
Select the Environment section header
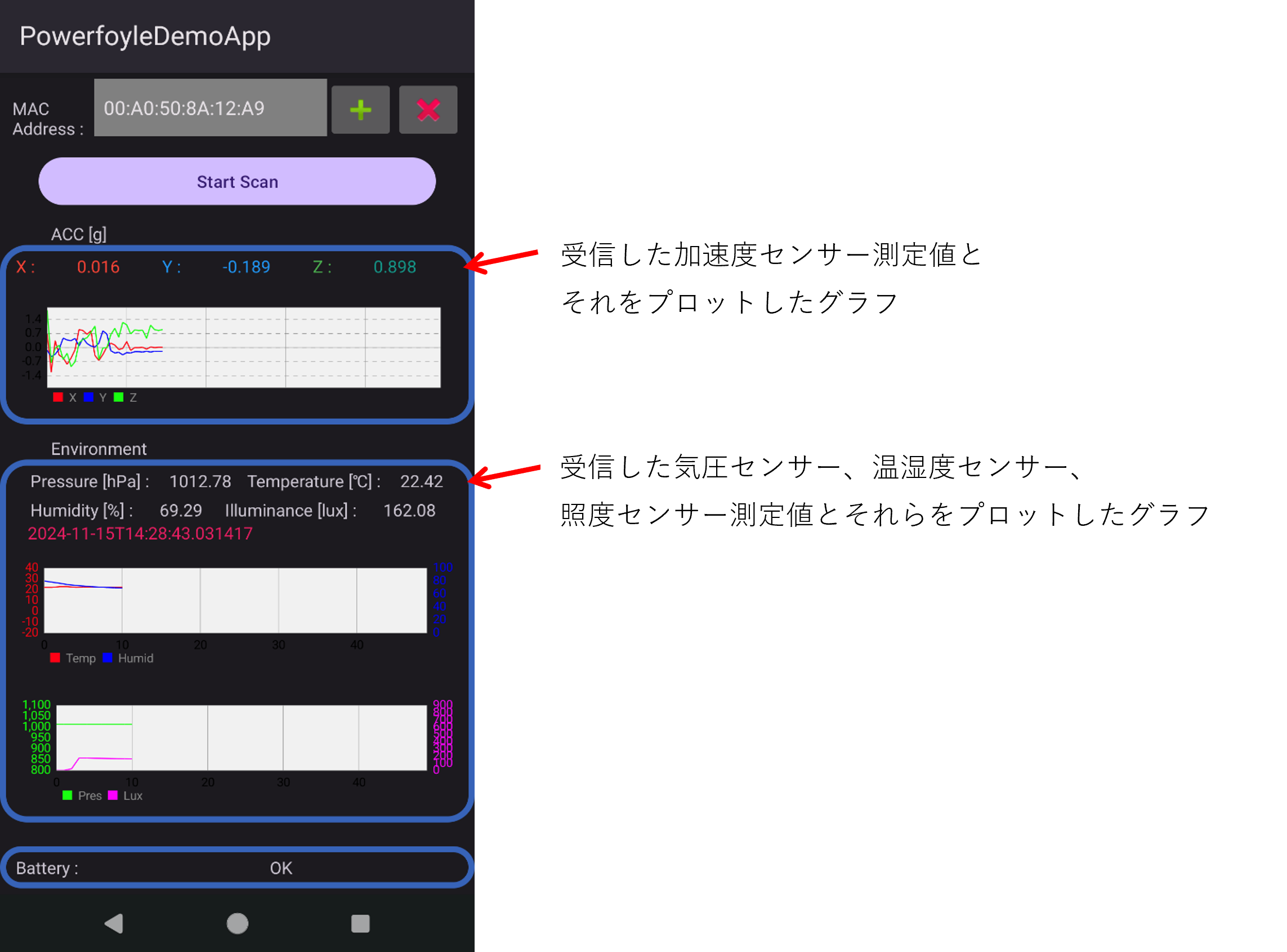pos(99,449)
